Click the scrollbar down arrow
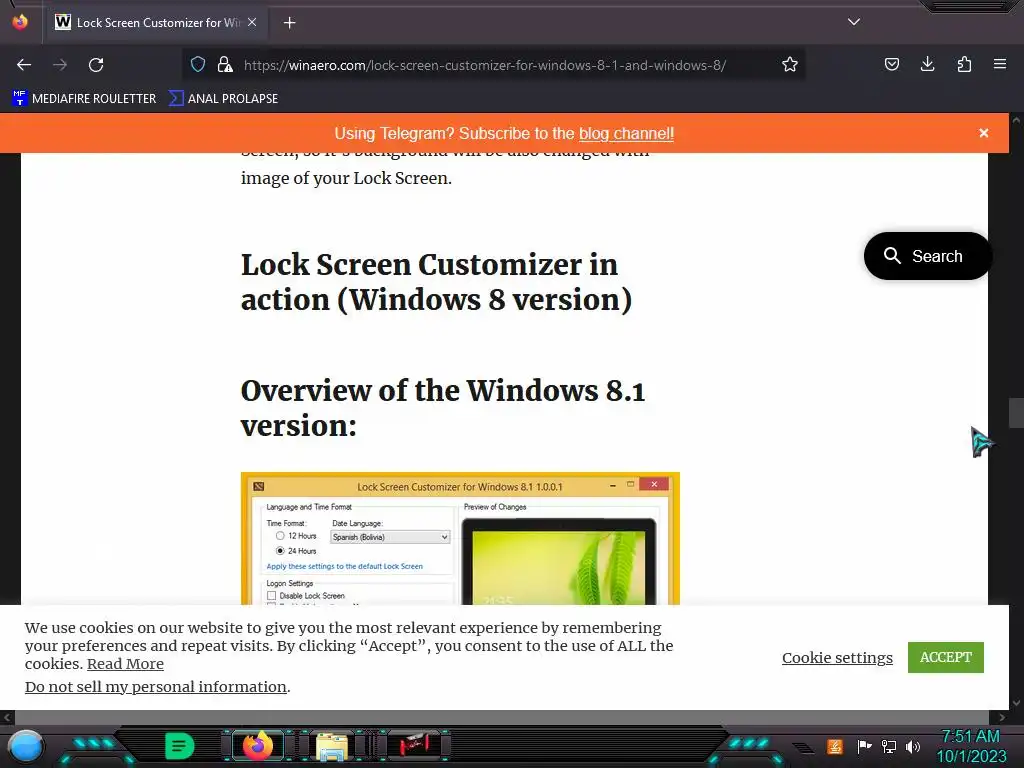 (x=1016, y=703)
